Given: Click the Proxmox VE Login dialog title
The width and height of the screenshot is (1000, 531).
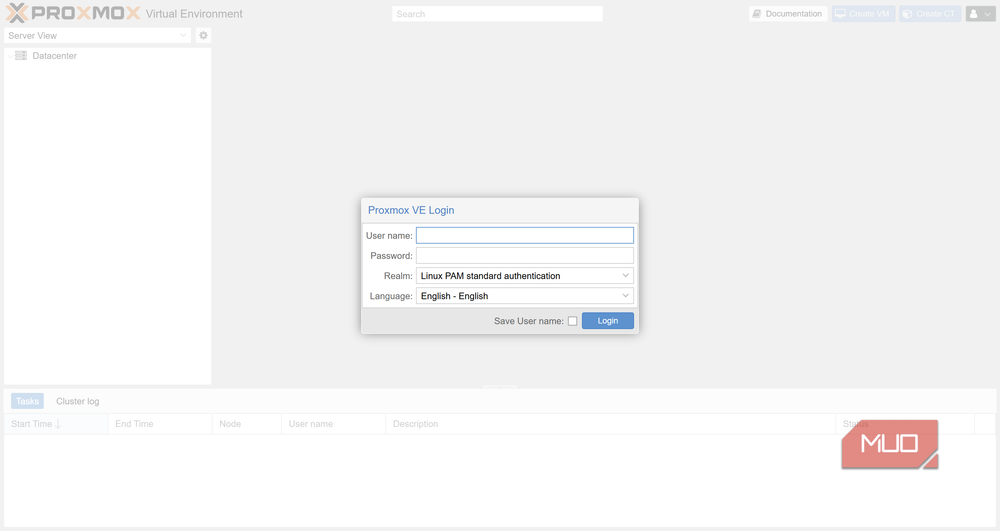Looking at the screenshot, I should pyautogui.click(x=411, y=210).
